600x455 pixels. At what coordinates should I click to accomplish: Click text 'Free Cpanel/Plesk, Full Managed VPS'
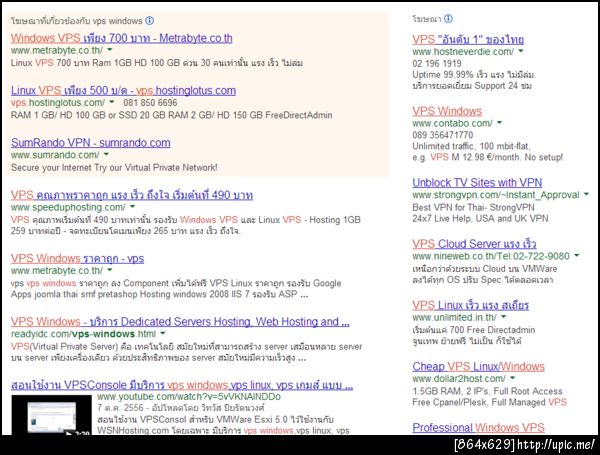click(x=489, y=402)
